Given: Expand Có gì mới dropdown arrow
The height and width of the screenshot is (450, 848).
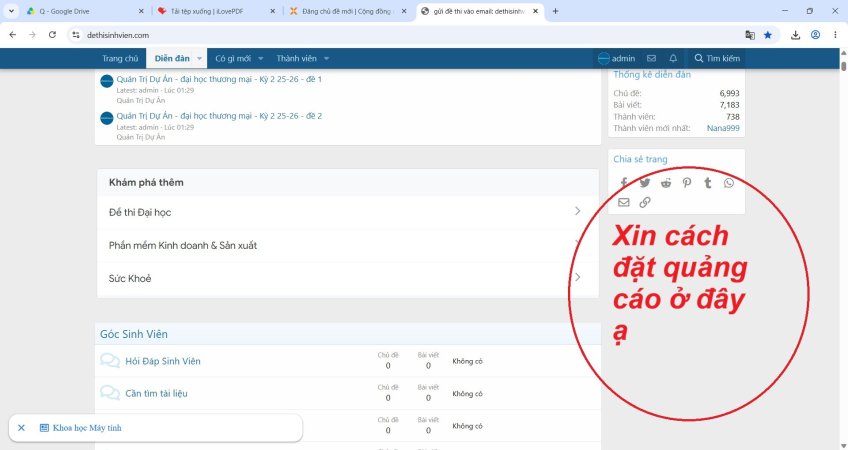Looking at the screenshot, I should tap(260, 58).
